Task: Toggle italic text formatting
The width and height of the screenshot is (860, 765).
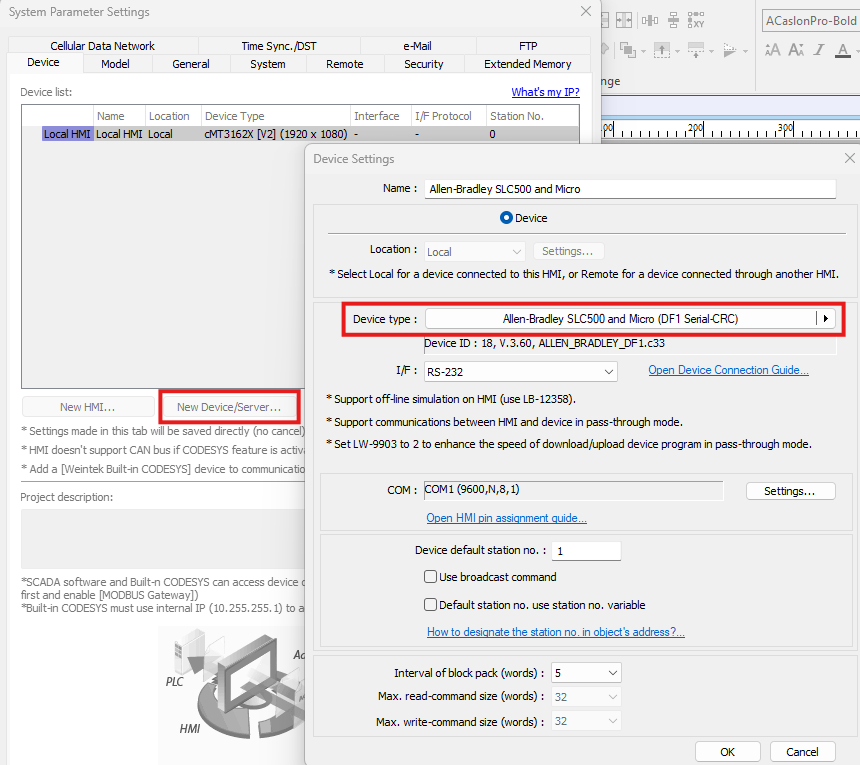Action: (x=819, y=50)
